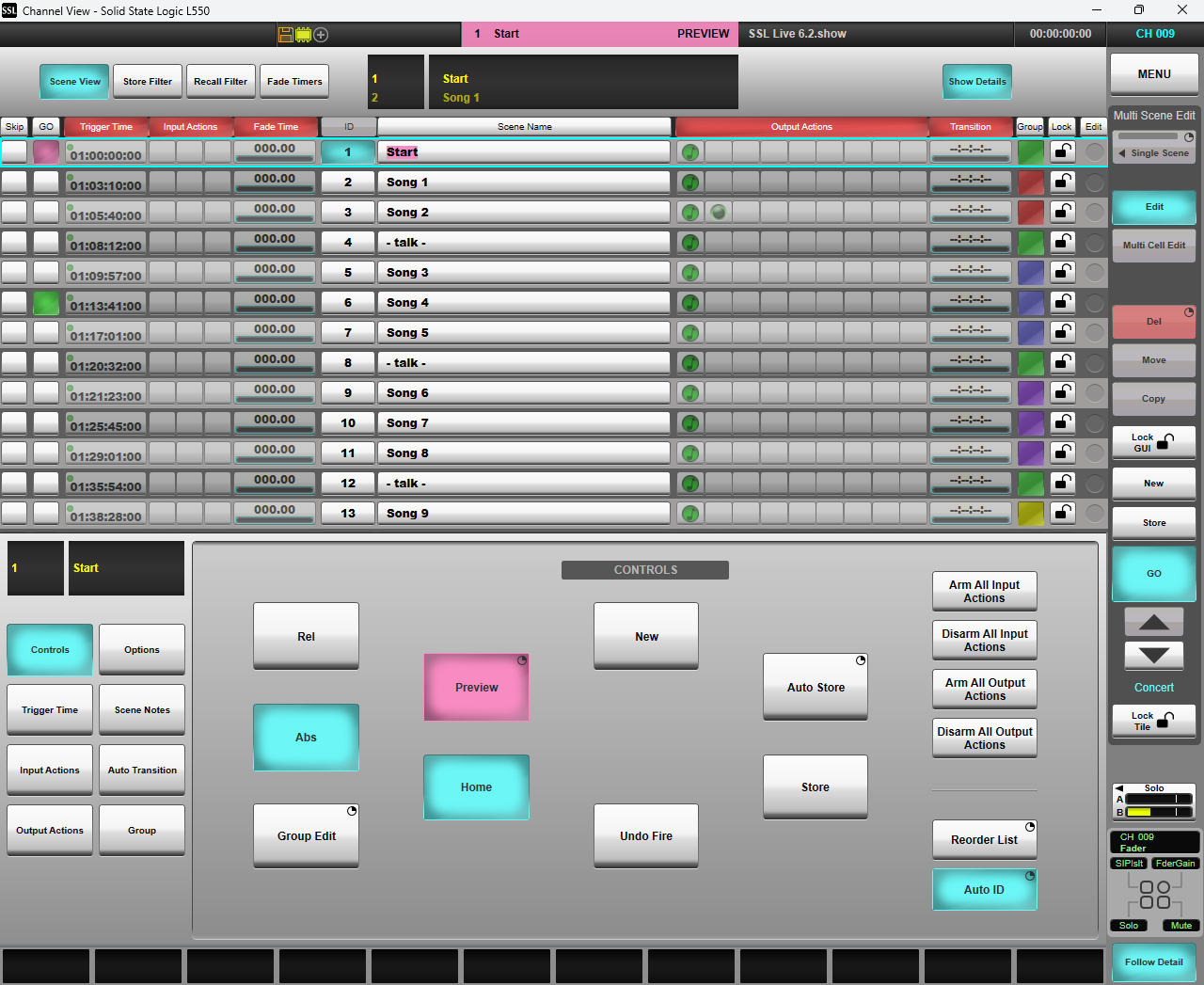Toggle Preview mode off
This screenshot has height=985, width=1204.
[x=476, y=687]
